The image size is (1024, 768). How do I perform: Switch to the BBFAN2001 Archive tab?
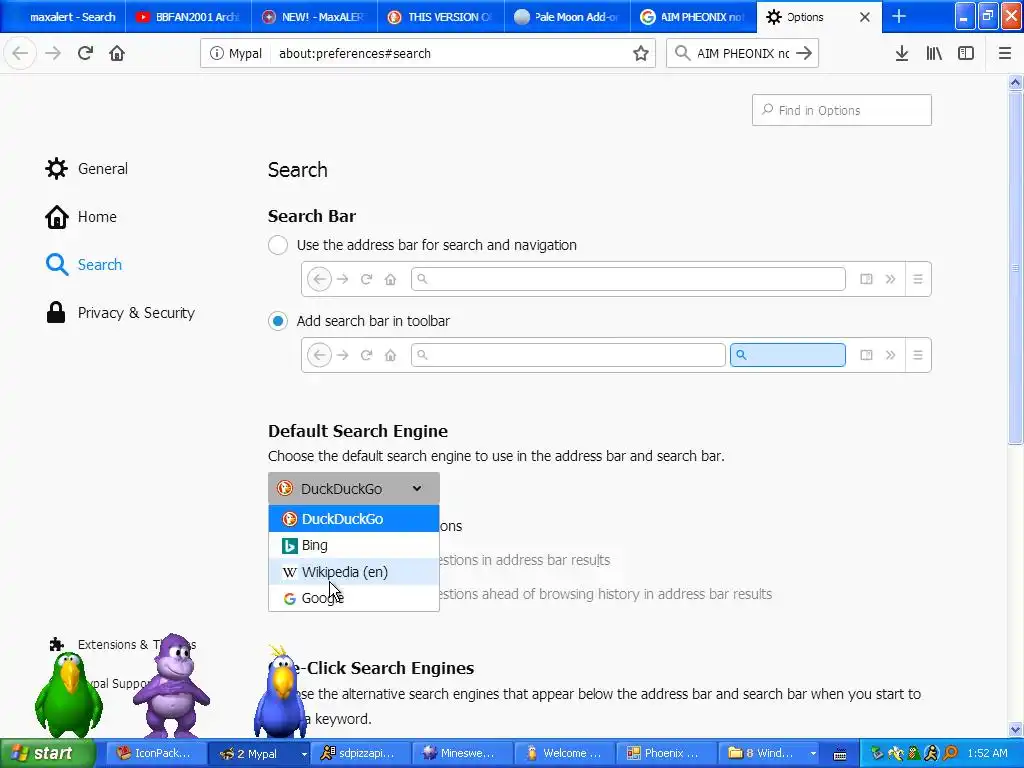pos(188,17)
